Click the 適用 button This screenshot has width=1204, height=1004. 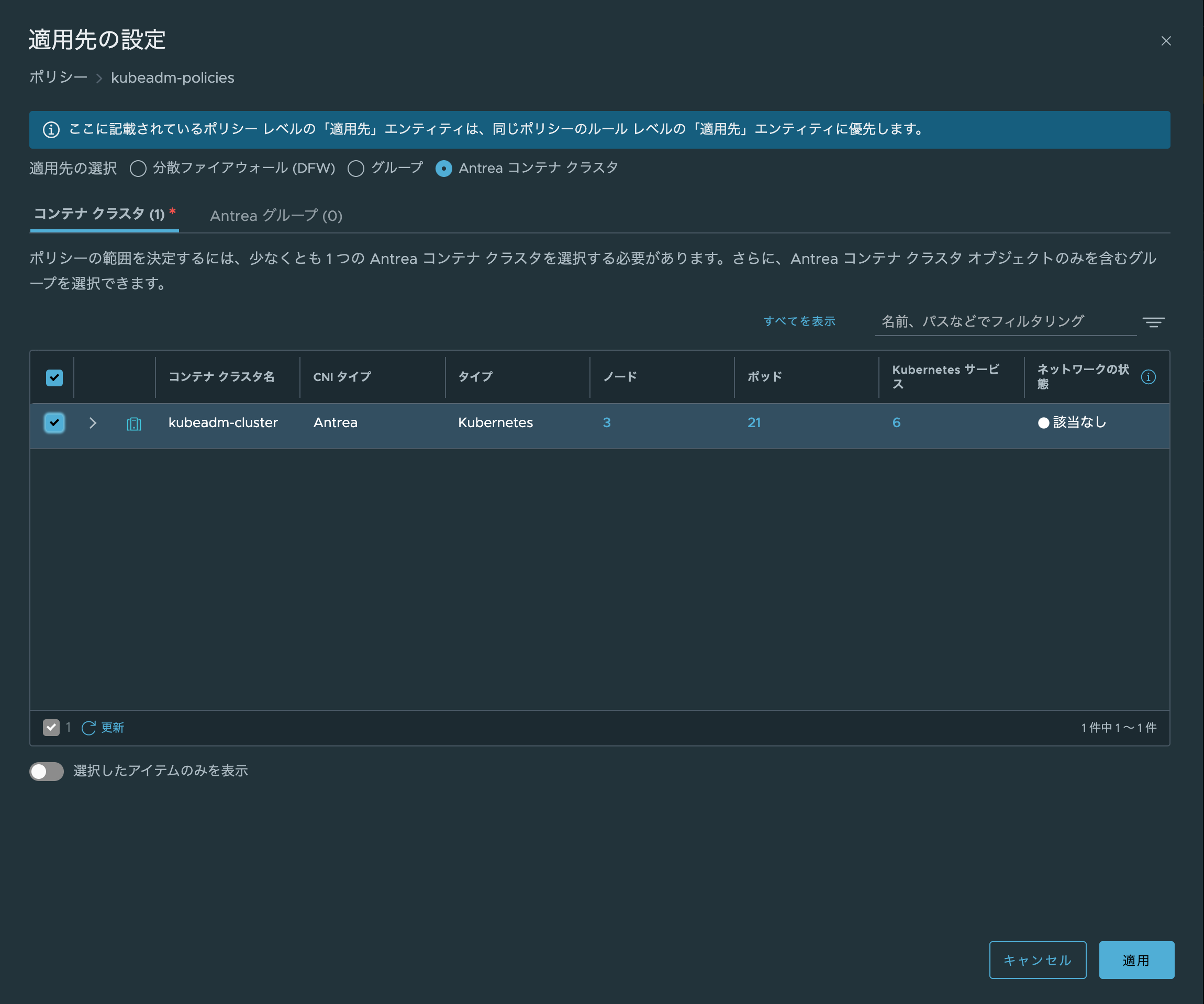1136,960
